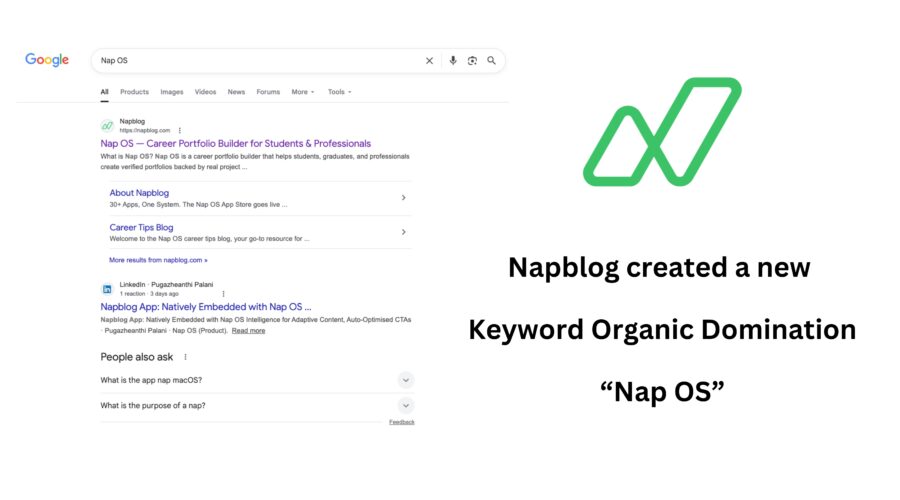Open the Tools dropdown
900x500 pixels.
339,92
